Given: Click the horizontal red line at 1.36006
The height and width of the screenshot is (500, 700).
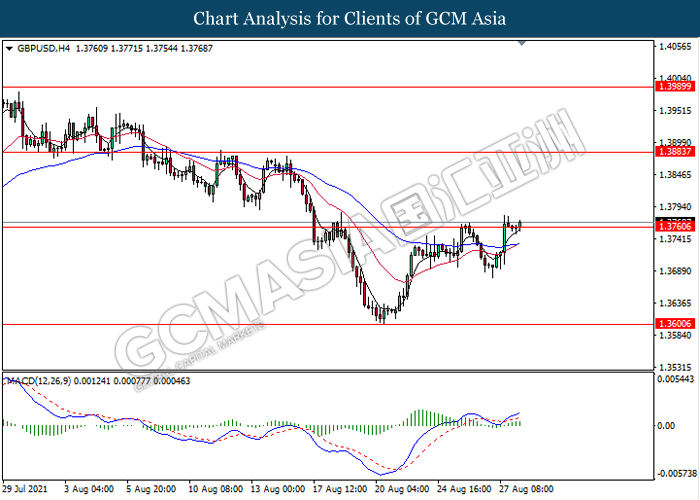Looking at the screenshot, I should (x=300, y=324).
